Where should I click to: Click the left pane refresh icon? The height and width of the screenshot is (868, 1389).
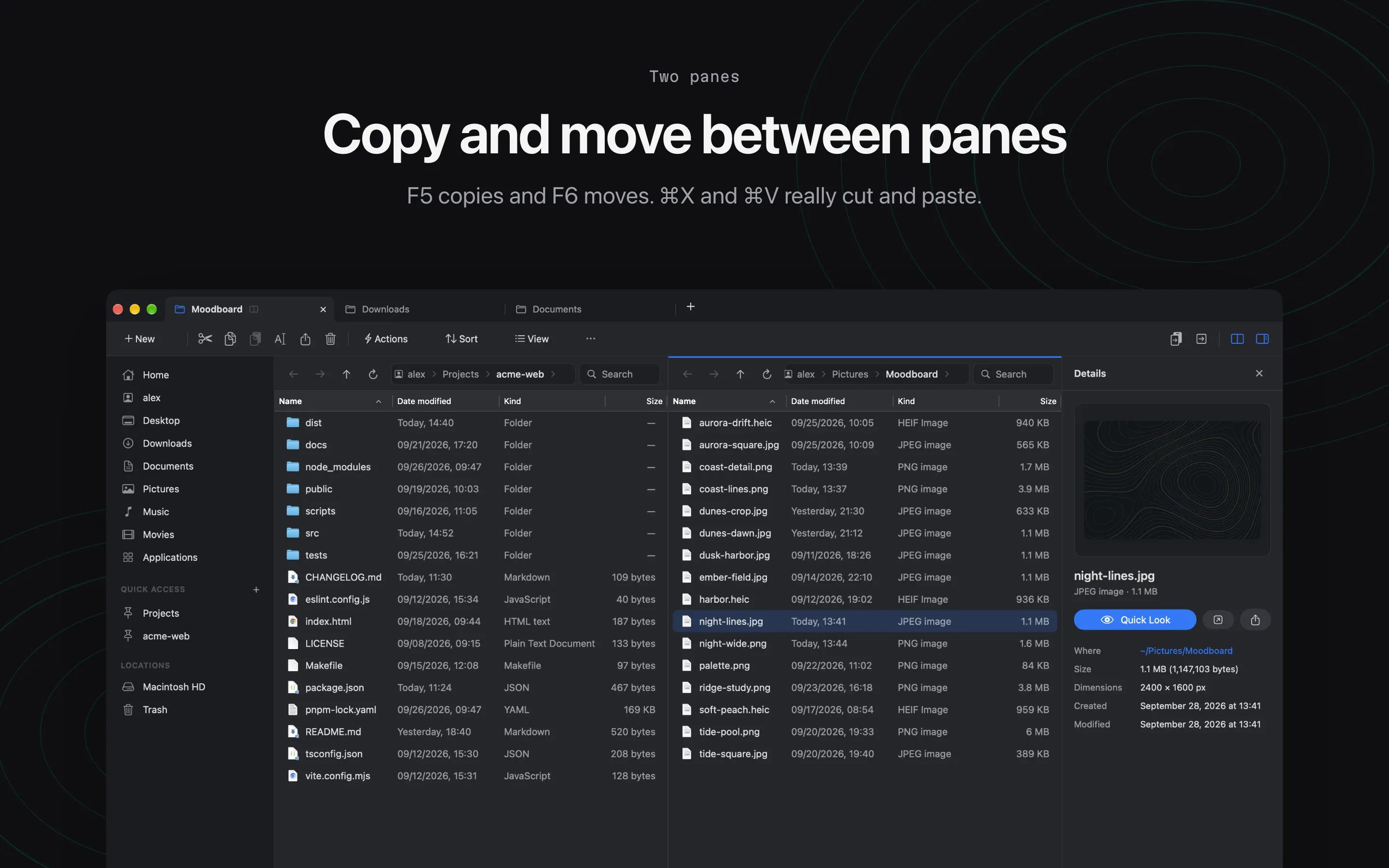(373, 374)
